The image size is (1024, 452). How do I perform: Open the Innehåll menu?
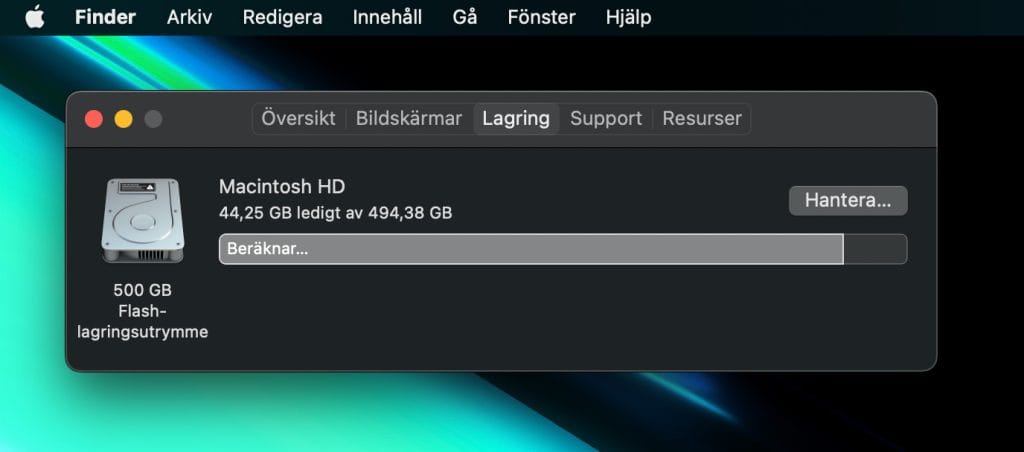387,17
